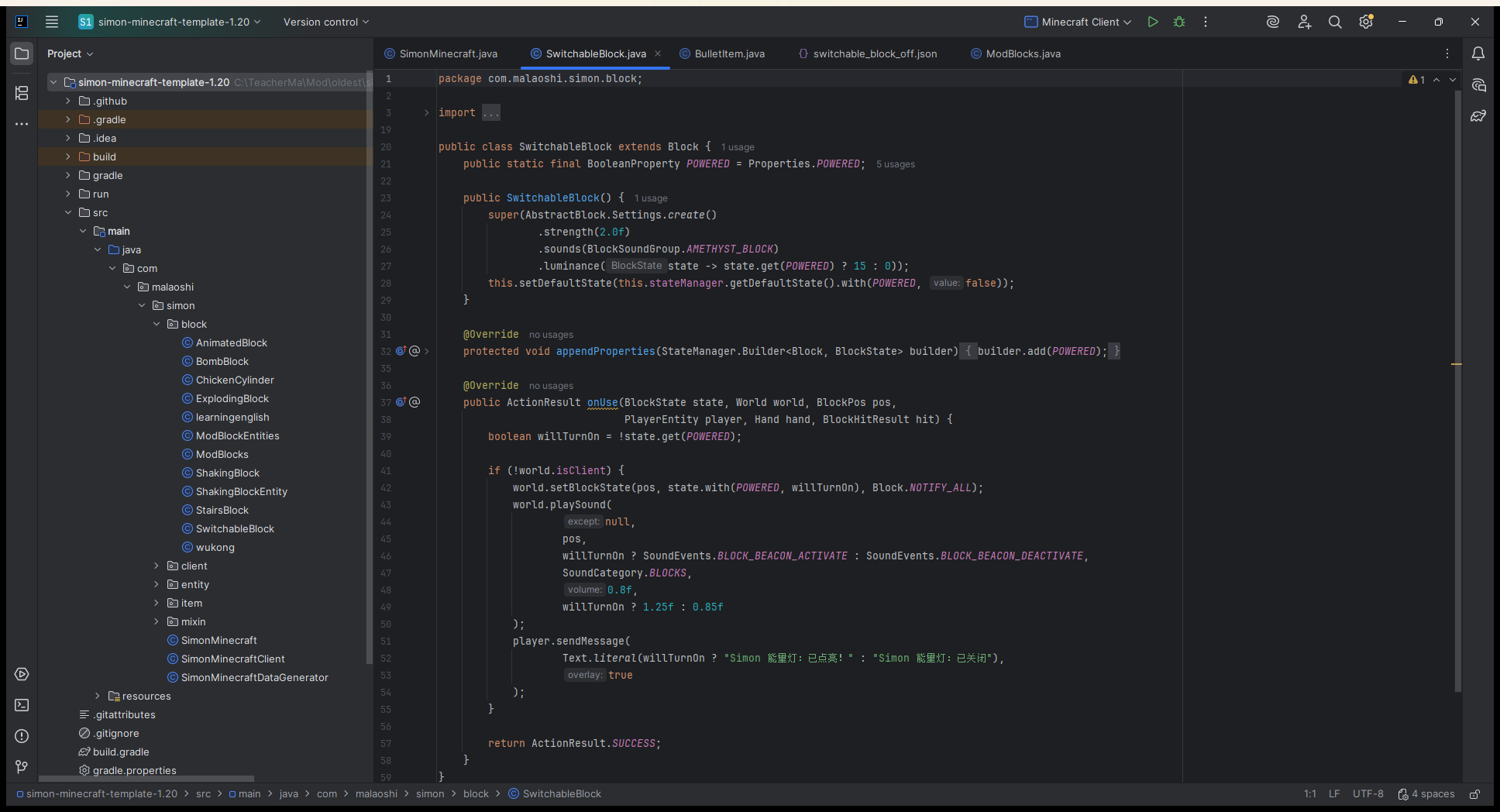This screenshot has width=1500, height=812.
Task: Collapse the src folder
Action: [x=68, y=212]
